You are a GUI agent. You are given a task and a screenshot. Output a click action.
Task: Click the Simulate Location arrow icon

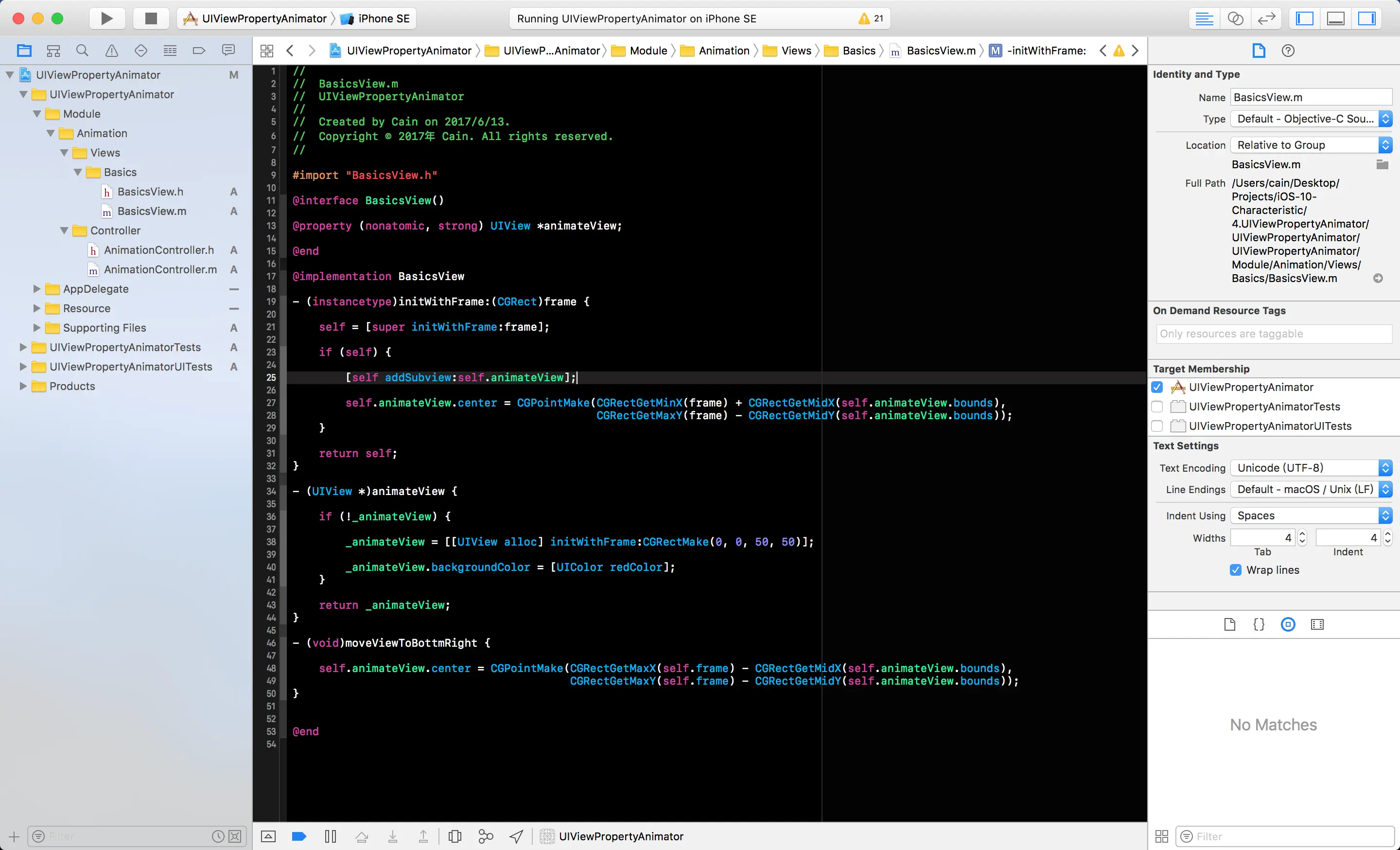[x=516, y=836]
